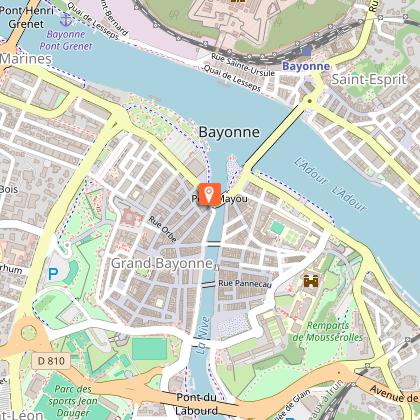The image size is (420, 420).
Task: Click the Saint-Esprit neighborhood label
Action: pyautogui.click(x=369, y=80)
